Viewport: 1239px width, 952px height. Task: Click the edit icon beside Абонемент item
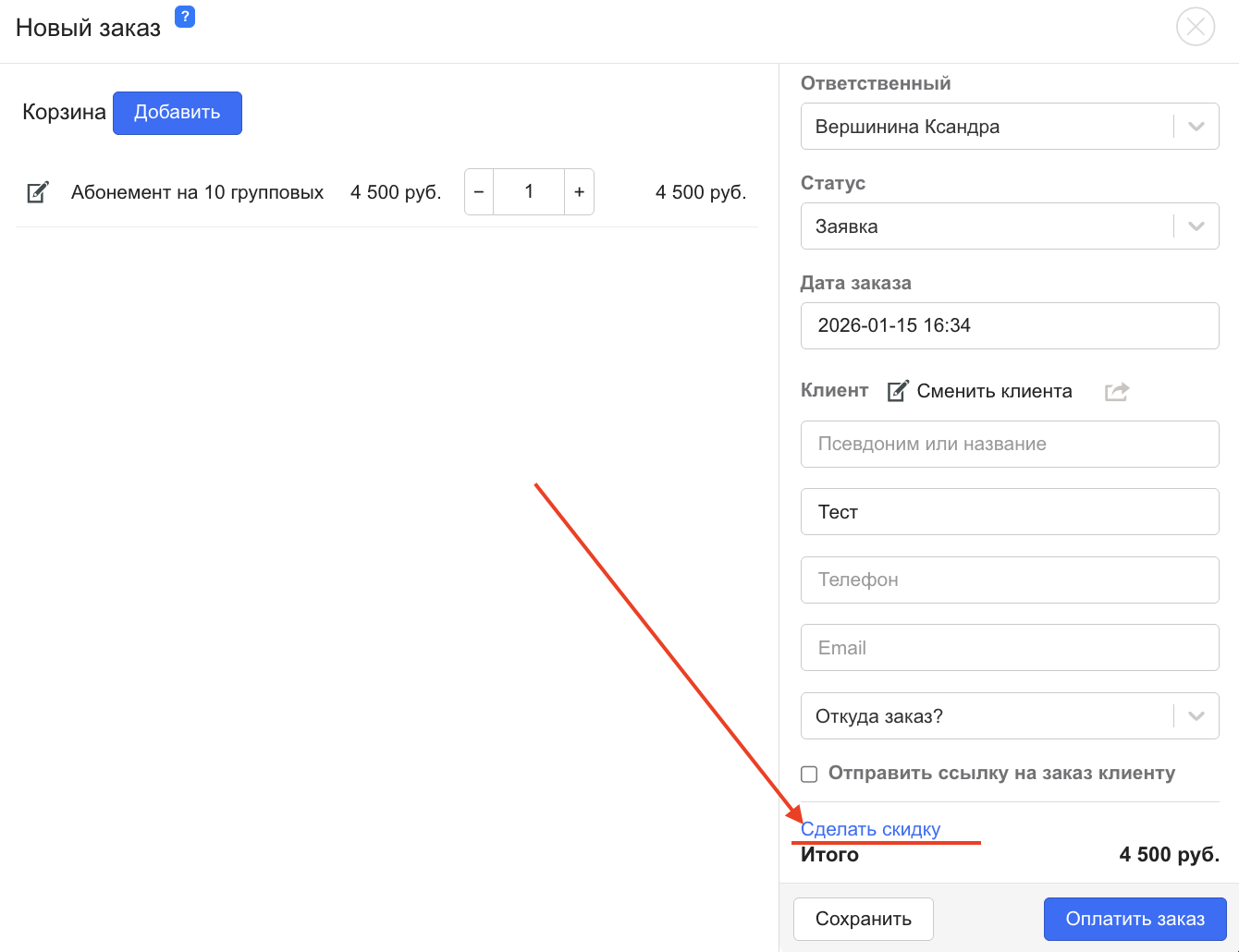38,192
